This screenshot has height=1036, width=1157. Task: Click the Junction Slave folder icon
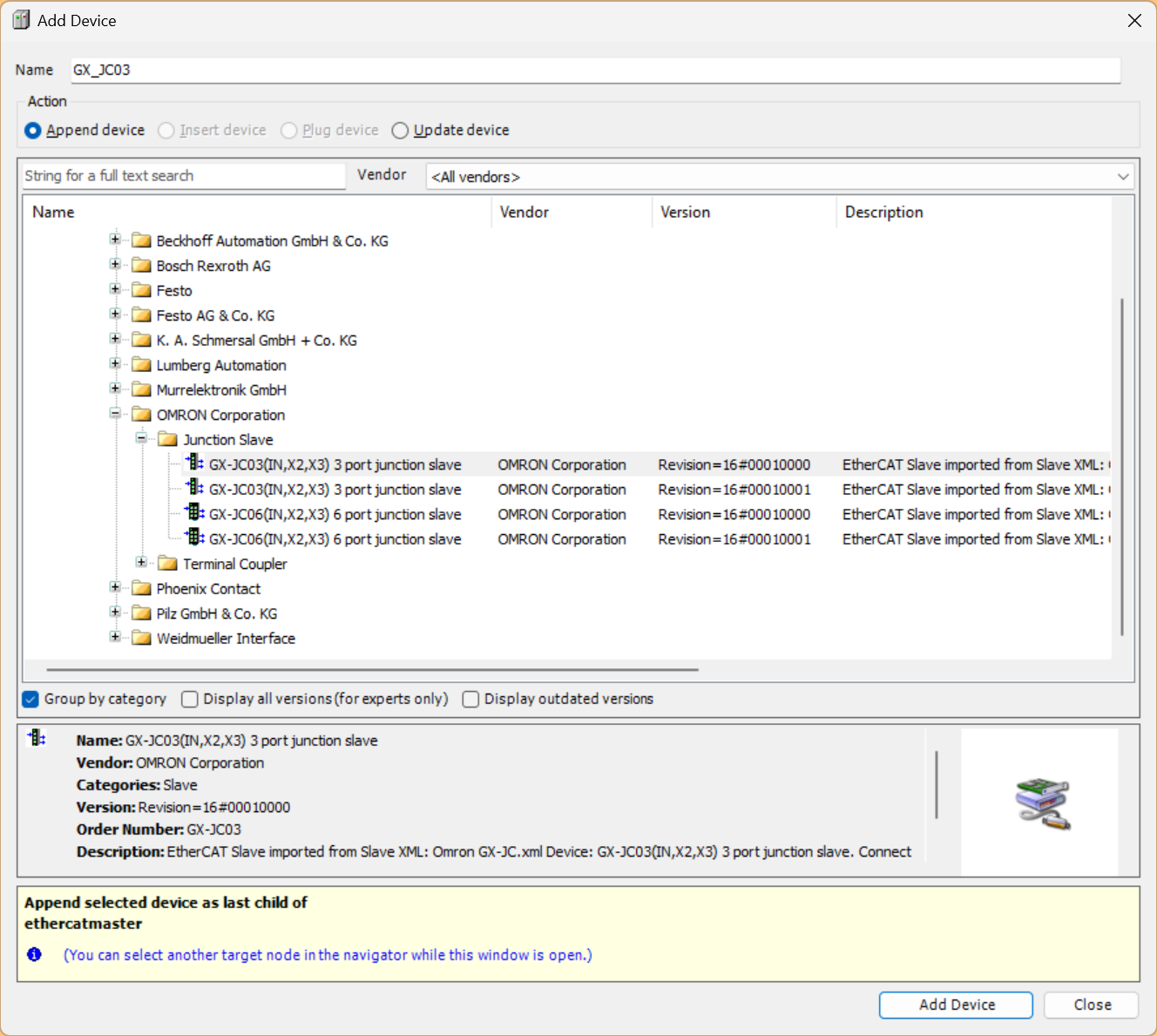[167, 439]
